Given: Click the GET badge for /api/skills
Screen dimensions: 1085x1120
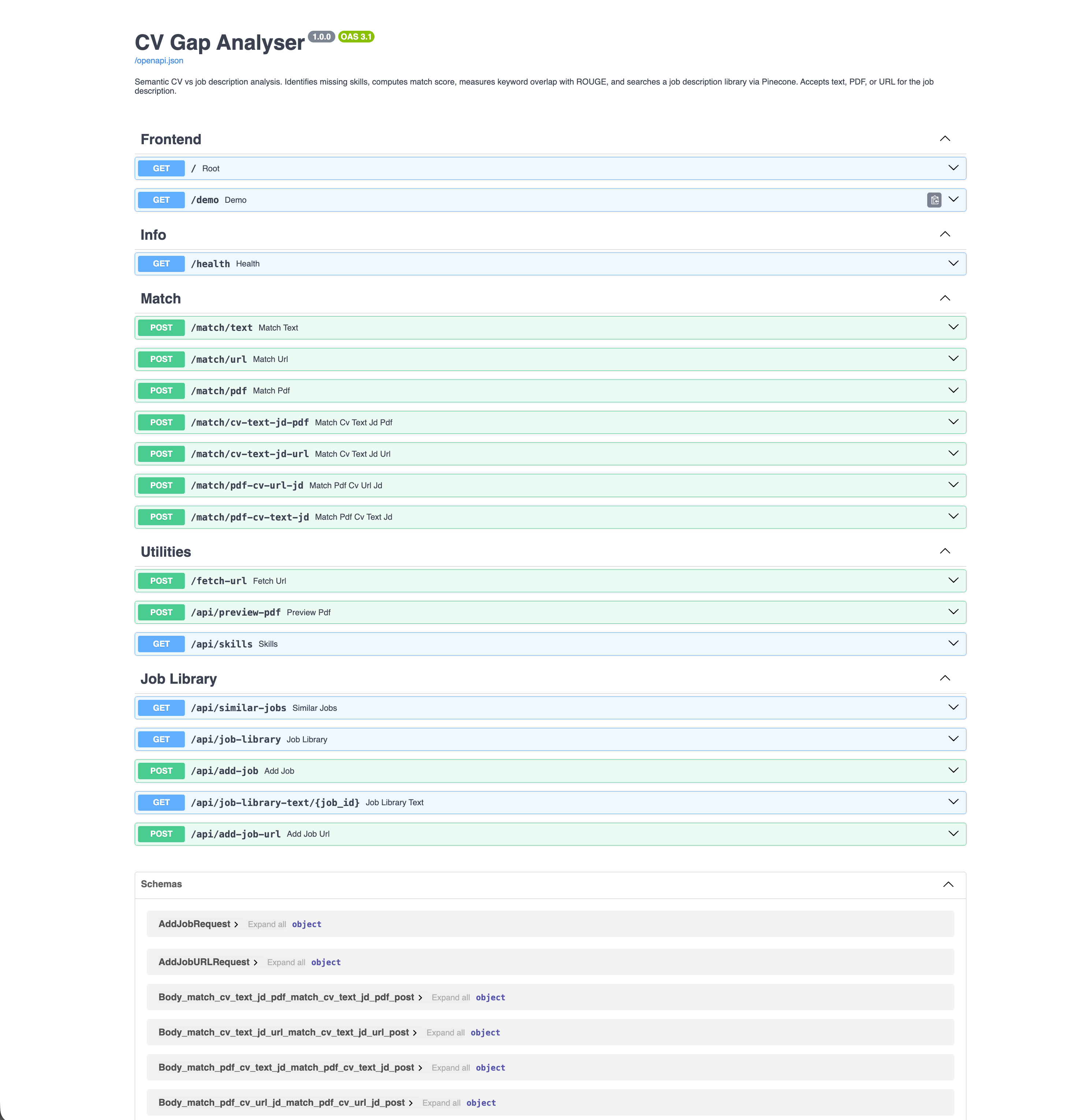Looking at the screenshot, I should tap(161, 644).
